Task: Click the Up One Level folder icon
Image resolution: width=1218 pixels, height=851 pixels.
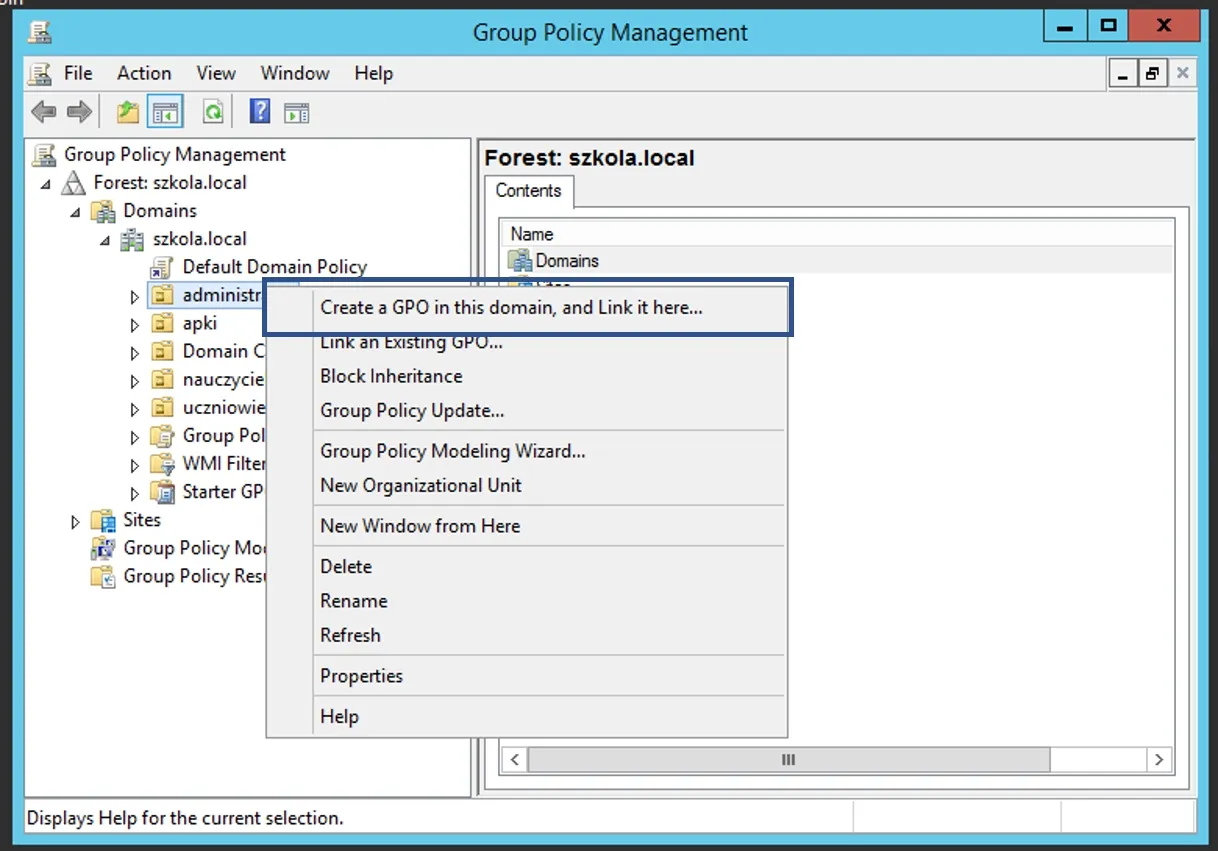Action: coord(127,111)
